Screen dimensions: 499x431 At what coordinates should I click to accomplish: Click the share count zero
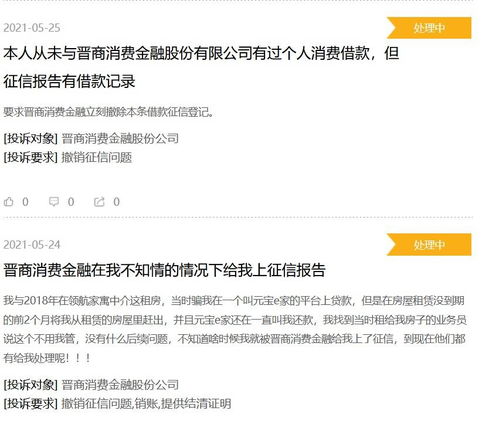116,202
